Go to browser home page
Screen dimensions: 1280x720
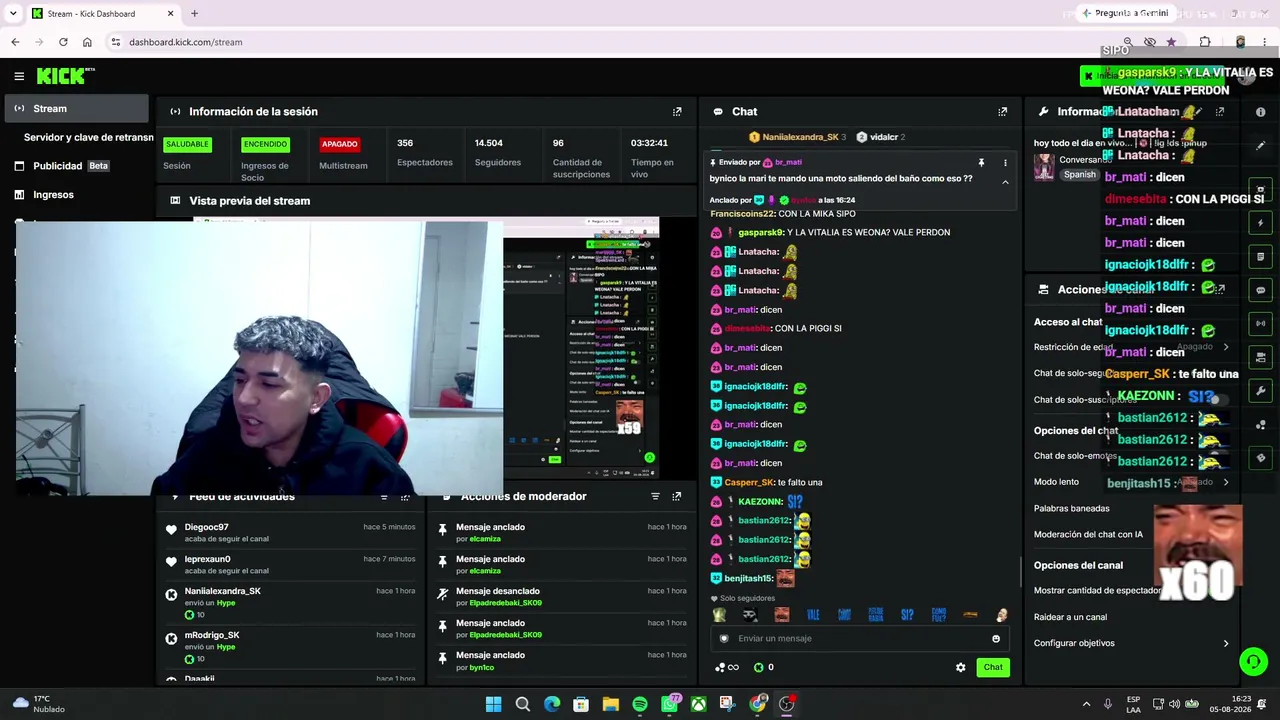point(87,42)
